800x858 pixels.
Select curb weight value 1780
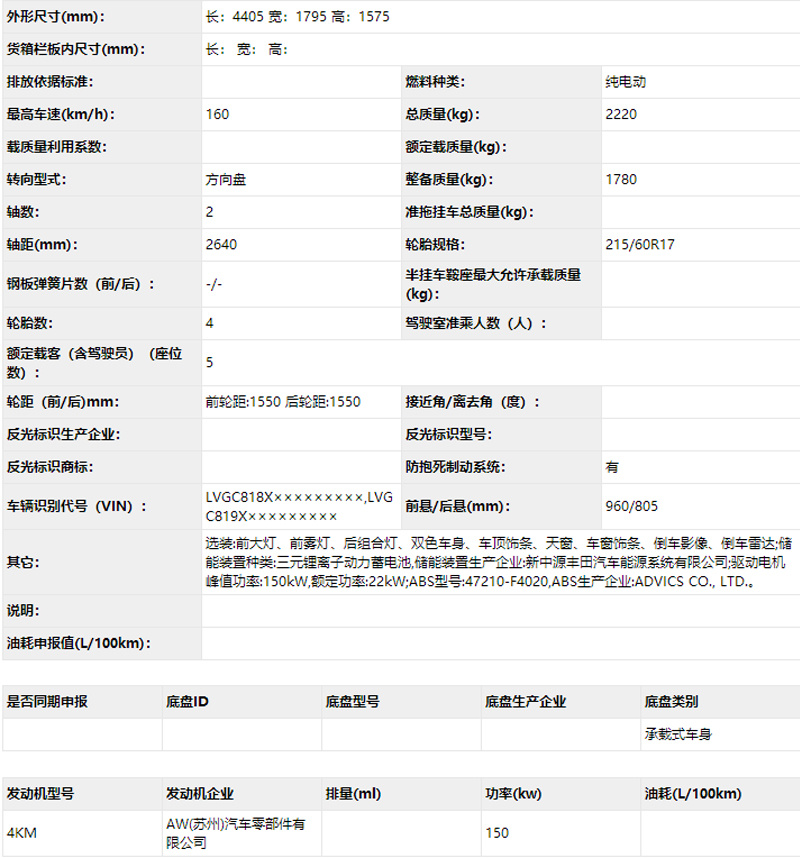621,179
